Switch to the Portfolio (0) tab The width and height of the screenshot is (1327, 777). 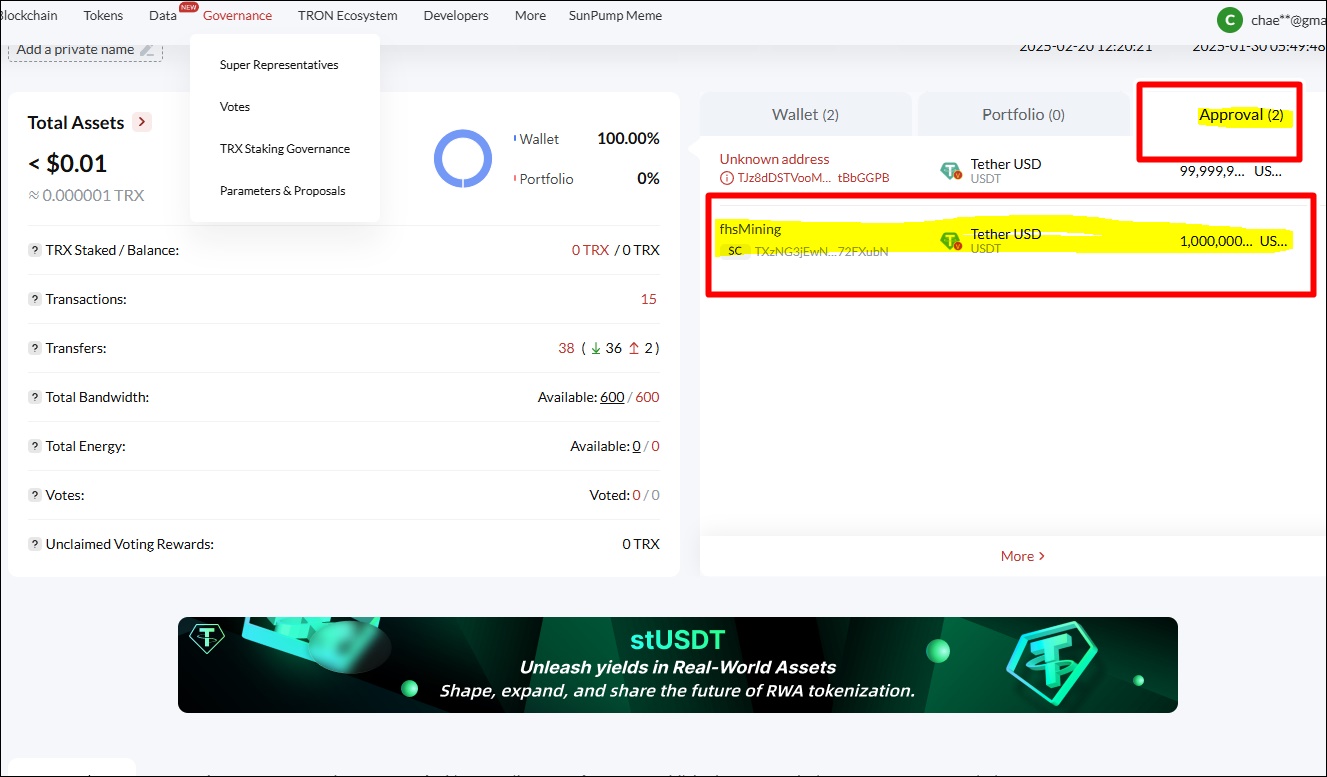[x=1023, y=114]
